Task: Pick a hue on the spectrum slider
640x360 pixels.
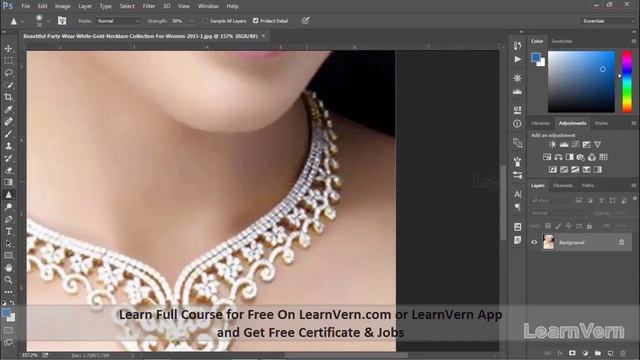Action: pyautogui.click(x=627, y=81)
